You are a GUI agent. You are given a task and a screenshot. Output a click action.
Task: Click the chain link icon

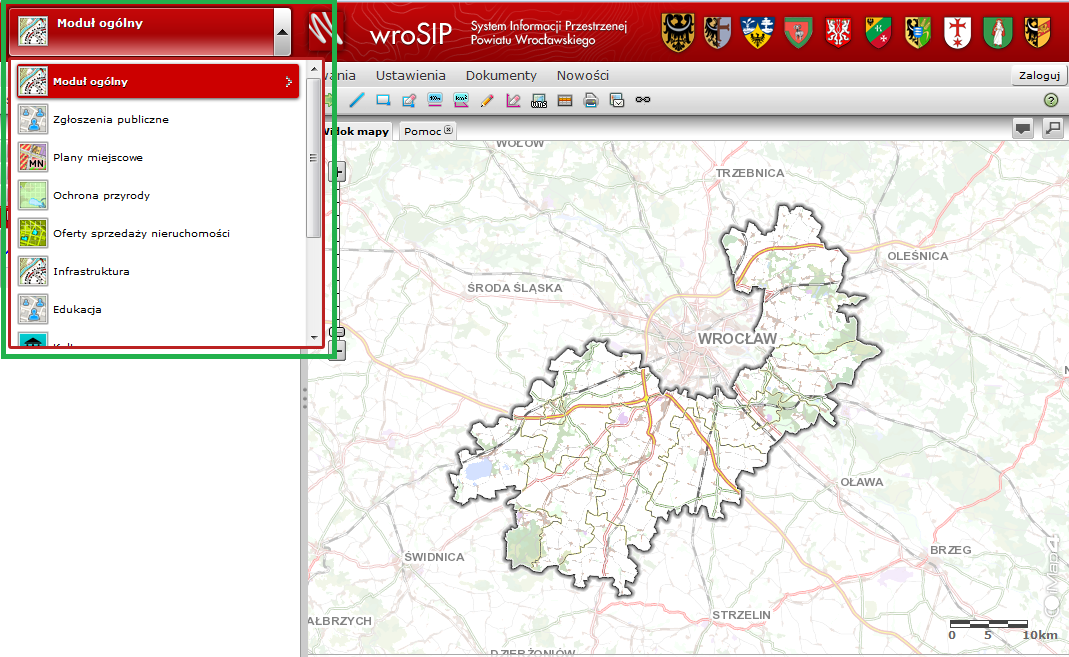tap(643, 100)
